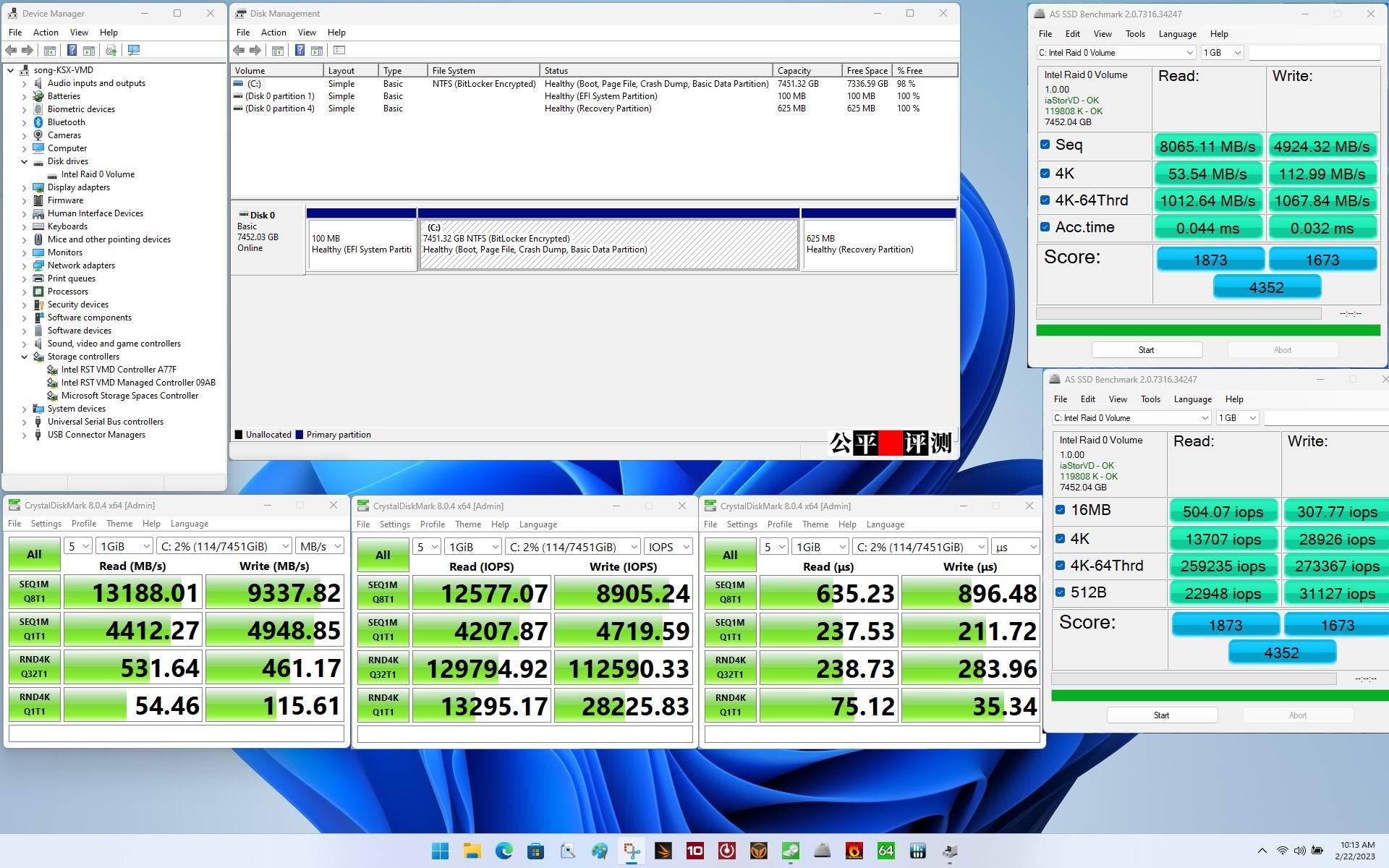Uncheck 4K test in lower AS SSD window

[1060, 539]
